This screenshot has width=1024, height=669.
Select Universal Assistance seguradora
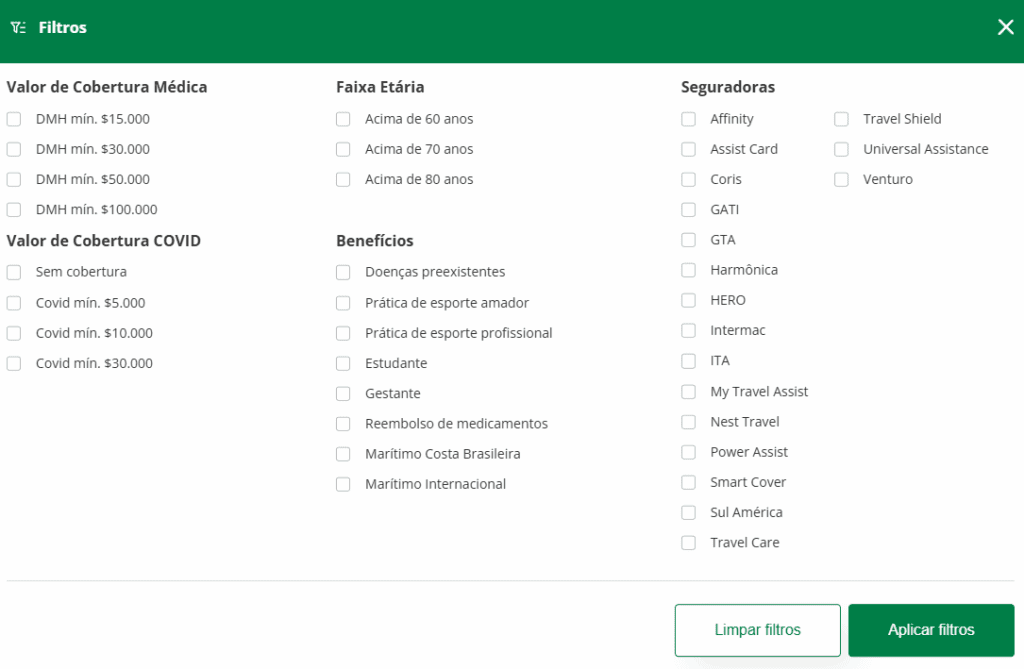[841, 149]
